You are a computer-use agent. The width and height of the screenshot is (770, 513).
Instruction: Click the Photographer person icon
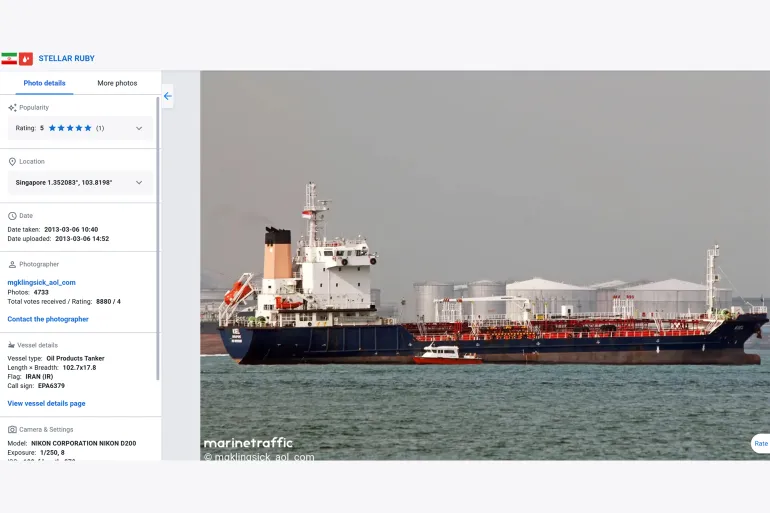tap(12, 265)
